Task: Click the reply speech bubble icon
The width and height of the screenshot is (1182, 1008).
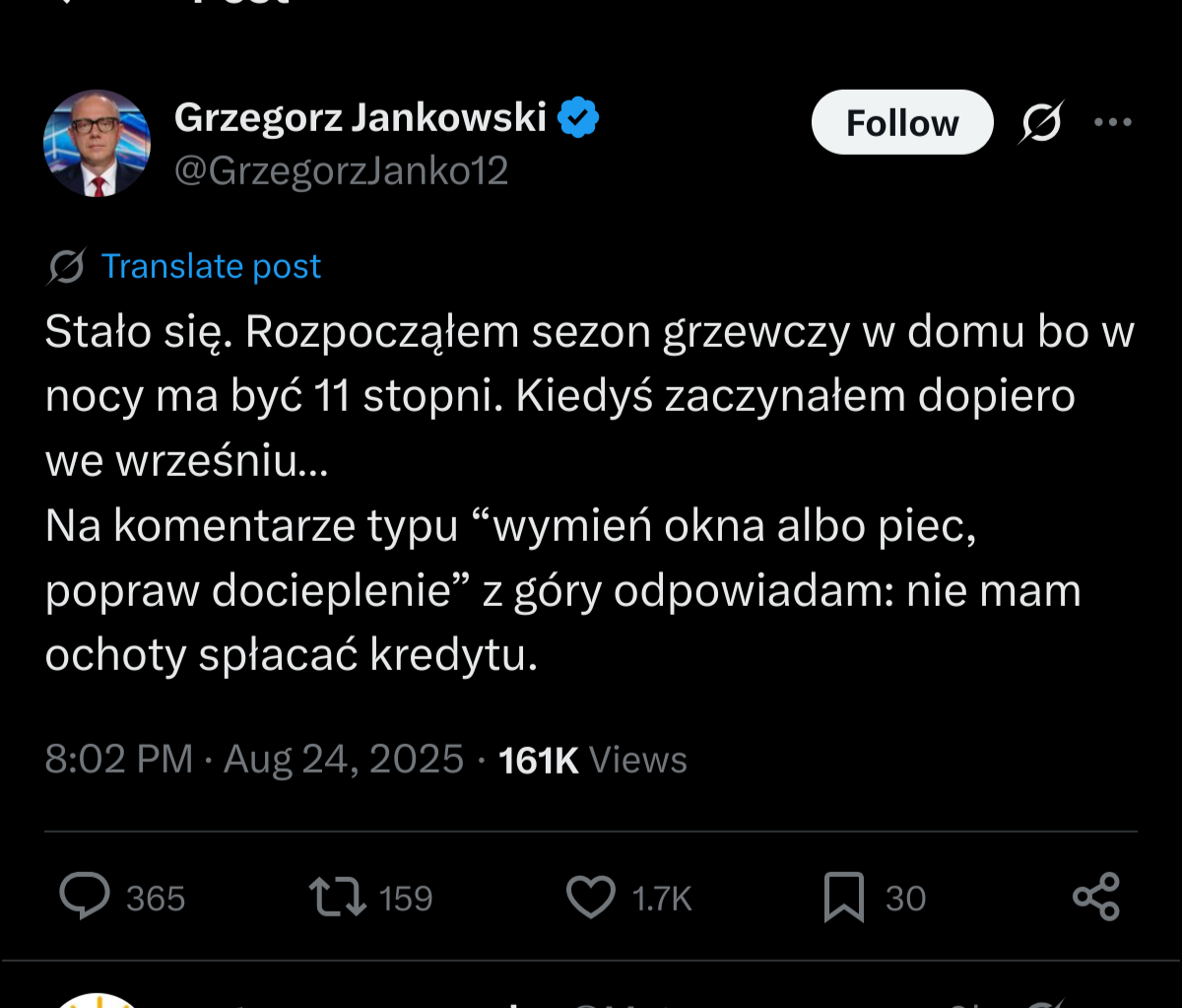Action: click(x=85, y=897)
